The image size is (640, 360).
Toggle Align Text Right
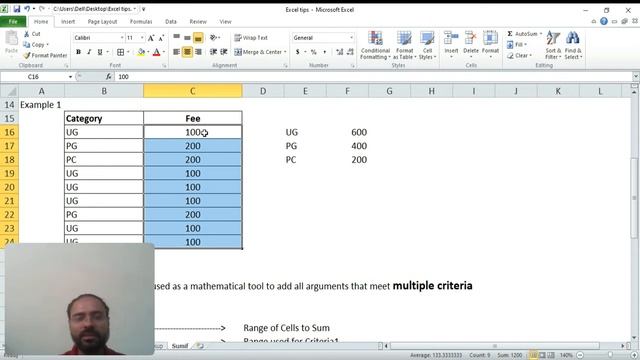coord(198,52)
